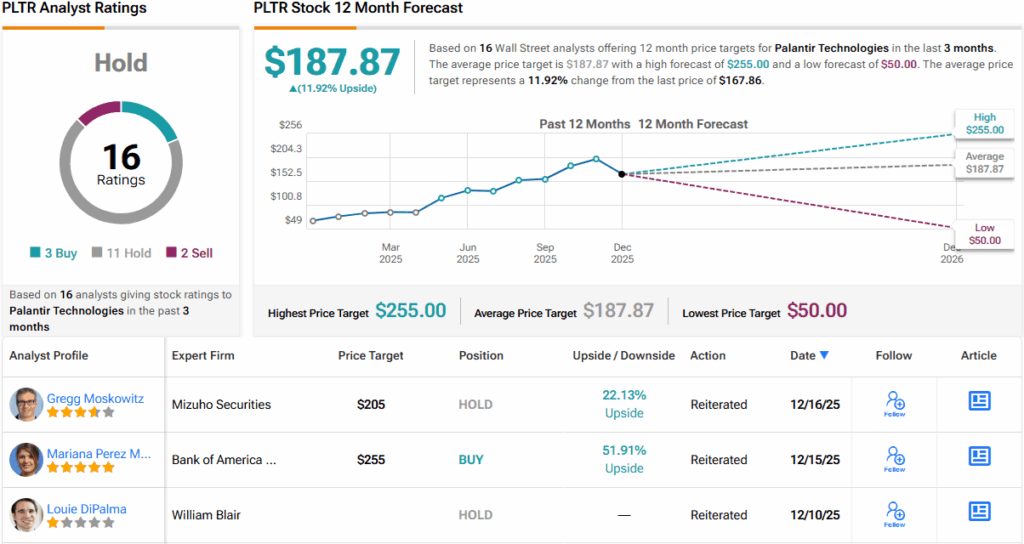
Task: Click the Buy legend color swatch
Action: [x=36, y=253]
